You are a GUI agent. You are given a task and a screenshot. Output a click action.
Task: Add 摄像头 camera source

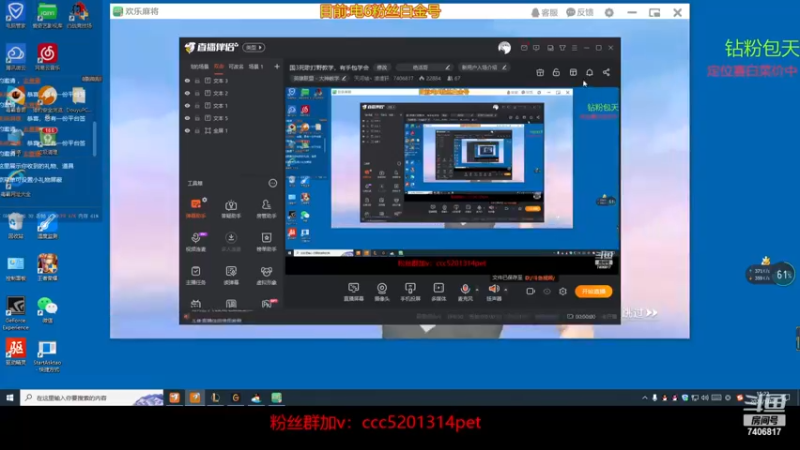pos(382,292)
